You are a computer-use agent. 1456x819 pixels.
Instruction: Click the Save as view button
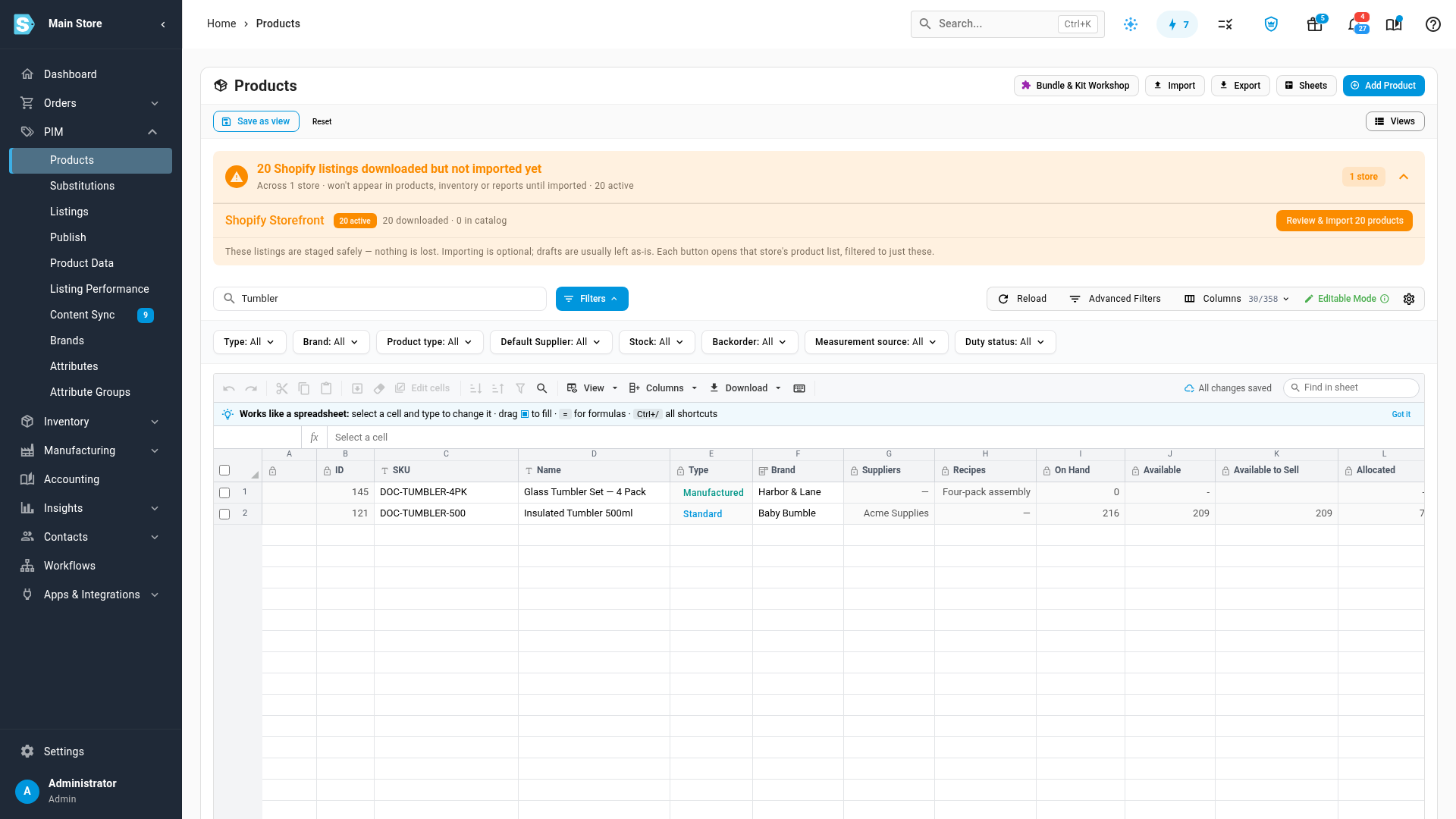tap(256, 121)
